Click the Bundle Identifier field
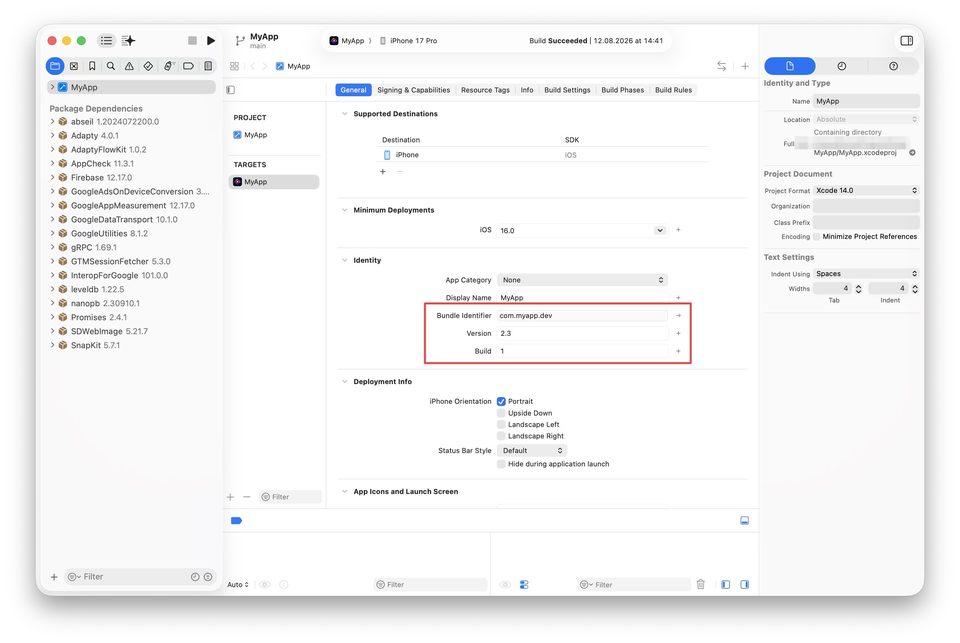This screenshot has width=960, height=643. point(582,315)
